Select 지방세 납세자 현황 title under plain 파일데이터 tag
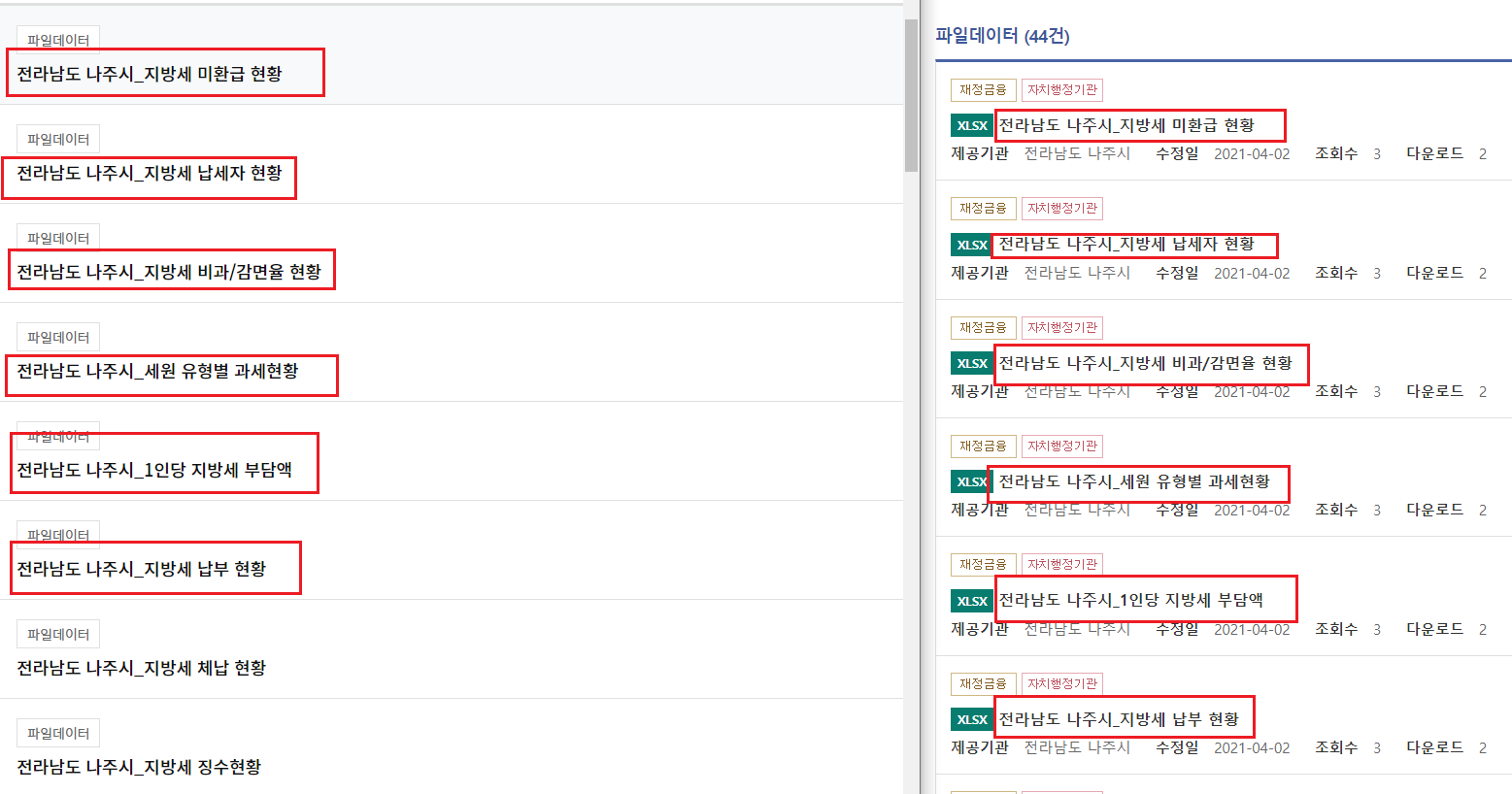This screenshot has height=794, width=1512. point(150,173)
